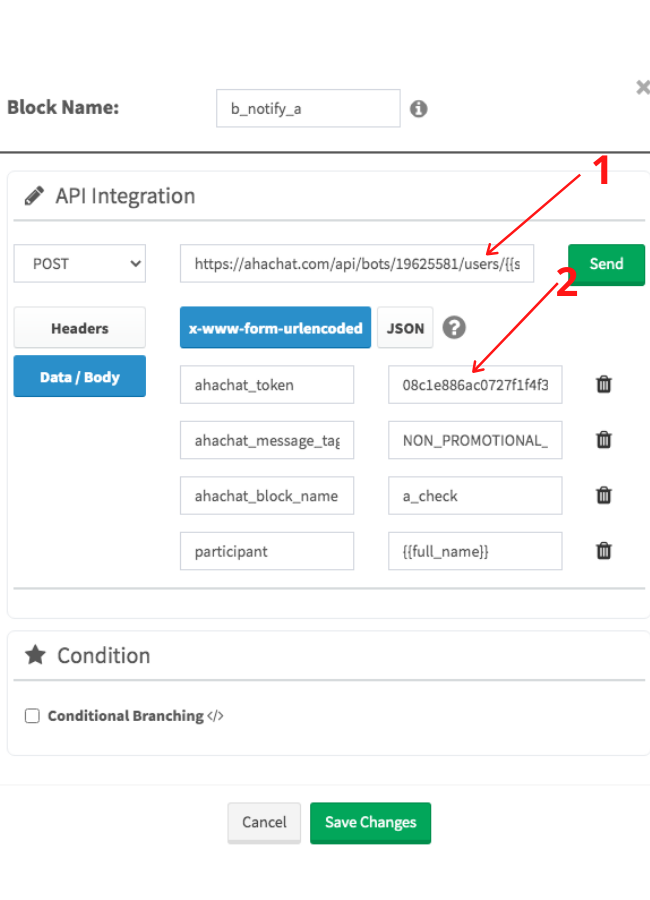Click the pencil icon next to API Integration
The width and height of the screenshot is (650, 900).
[x=34, y=196]
